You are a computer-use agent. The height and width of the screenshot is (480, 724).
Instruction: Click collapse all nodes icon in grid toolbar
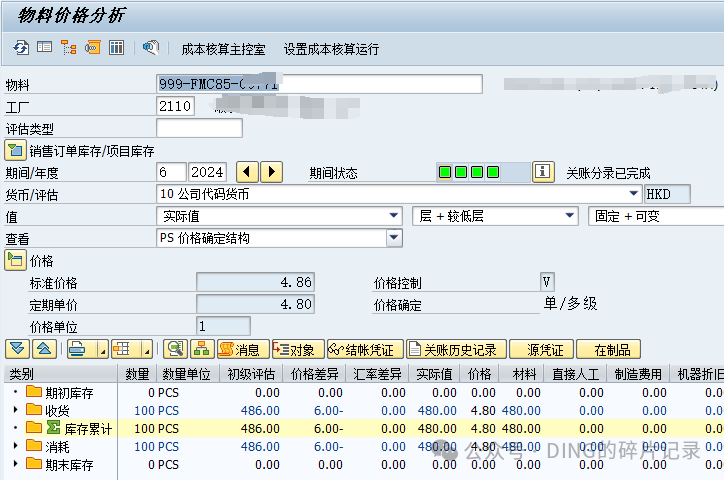point(44,349)
